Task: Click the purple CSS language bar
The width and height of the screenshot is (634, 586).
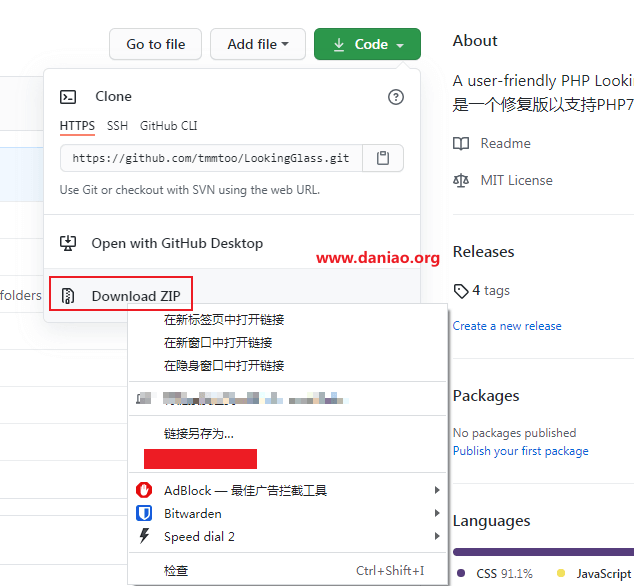Action: pyautogui.click(x=543, y=552)
